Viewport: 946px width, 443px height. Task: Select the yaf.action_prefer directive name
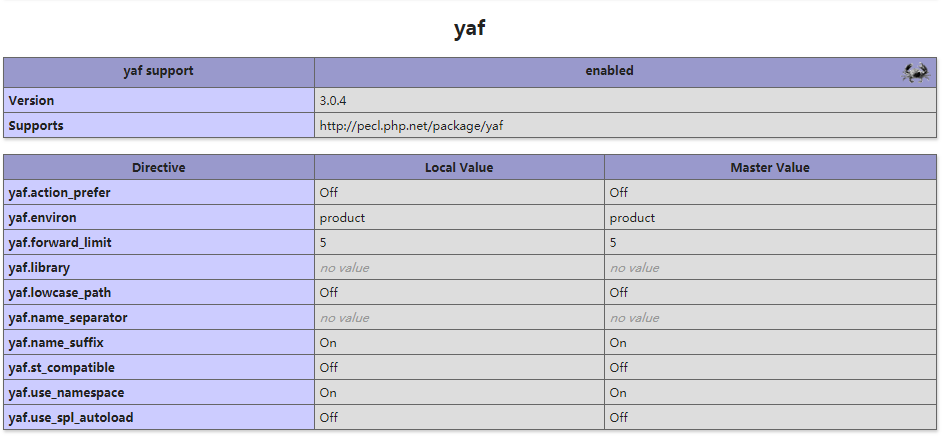pos(59,193)
